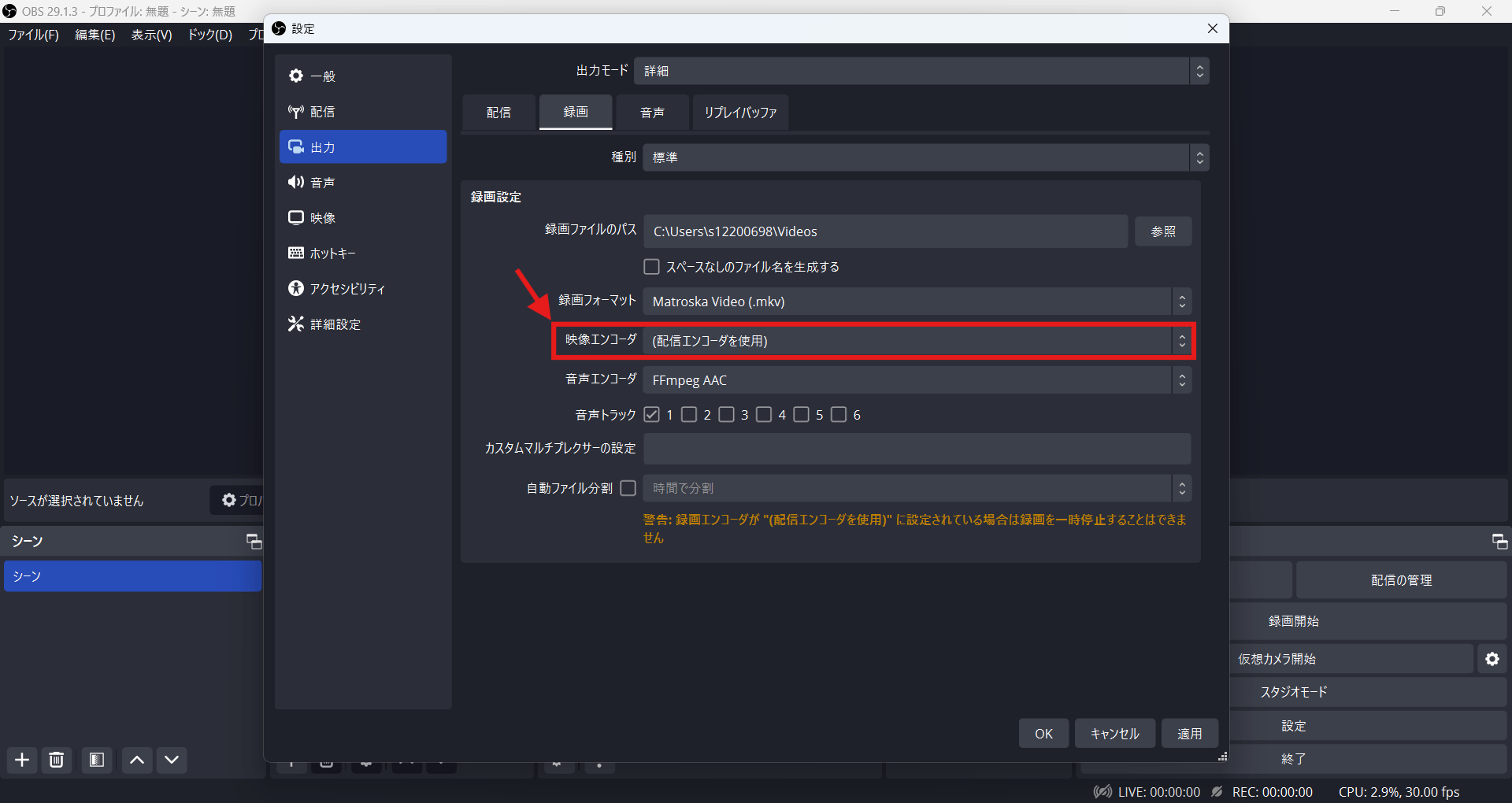Toggle audio track 2 checkbox
The height and width of the screenshot is (803, 1512).
point(689,415)
